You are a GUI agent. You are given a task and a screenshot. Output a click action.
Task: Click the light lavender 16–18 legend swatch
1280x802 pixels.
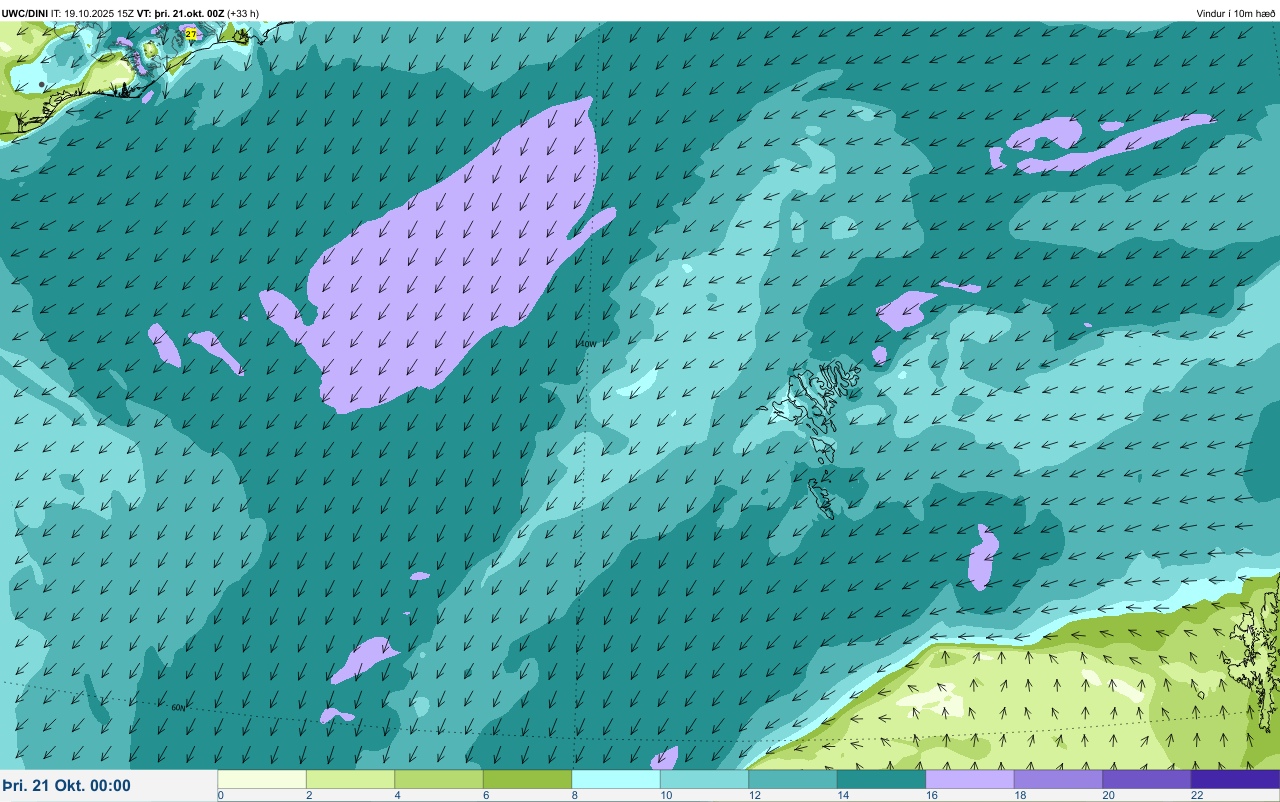pyautogui.click(x=970, y=779)
